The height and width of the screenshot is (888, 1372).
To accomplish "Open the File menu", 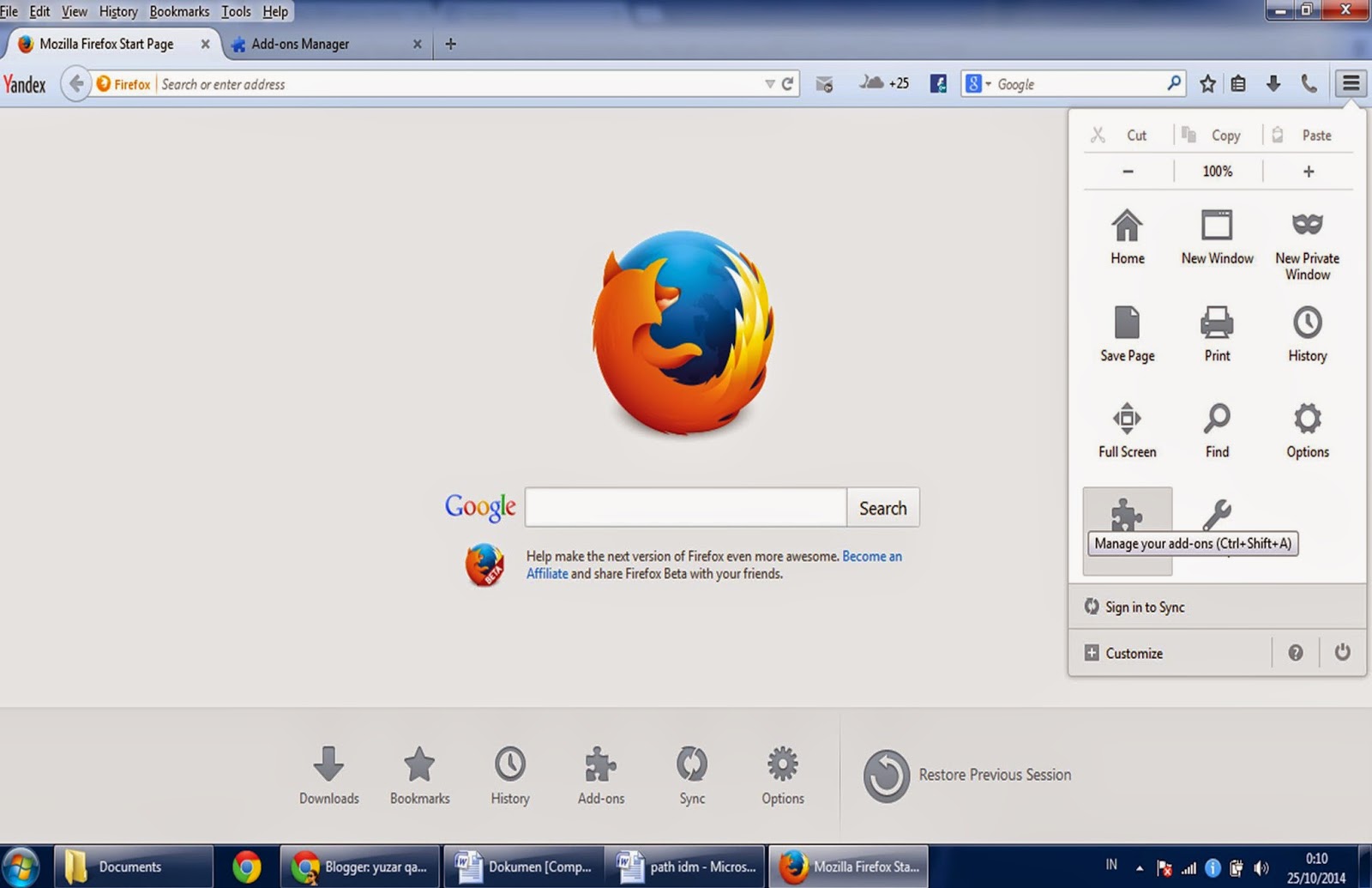I will 9,11.
